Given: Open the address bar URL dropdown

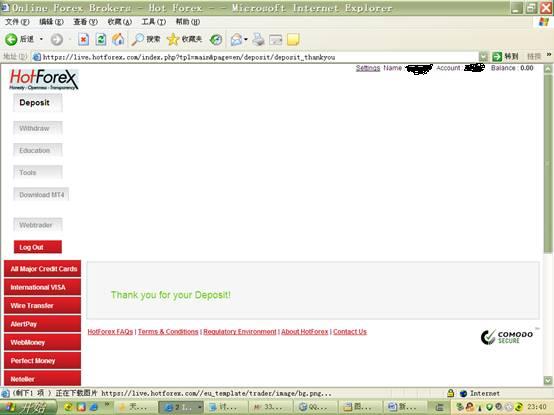Looking at the screenshot, I should coord(483,57).
